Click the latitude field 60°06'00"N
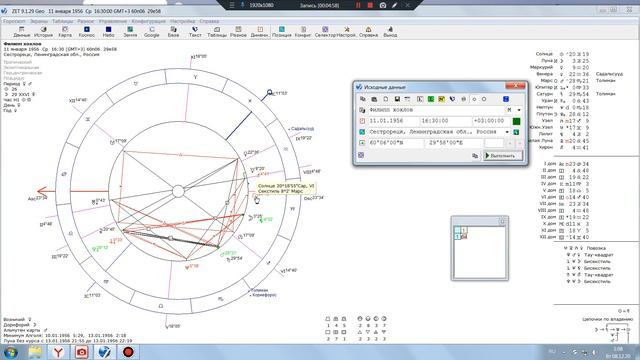 396,143
